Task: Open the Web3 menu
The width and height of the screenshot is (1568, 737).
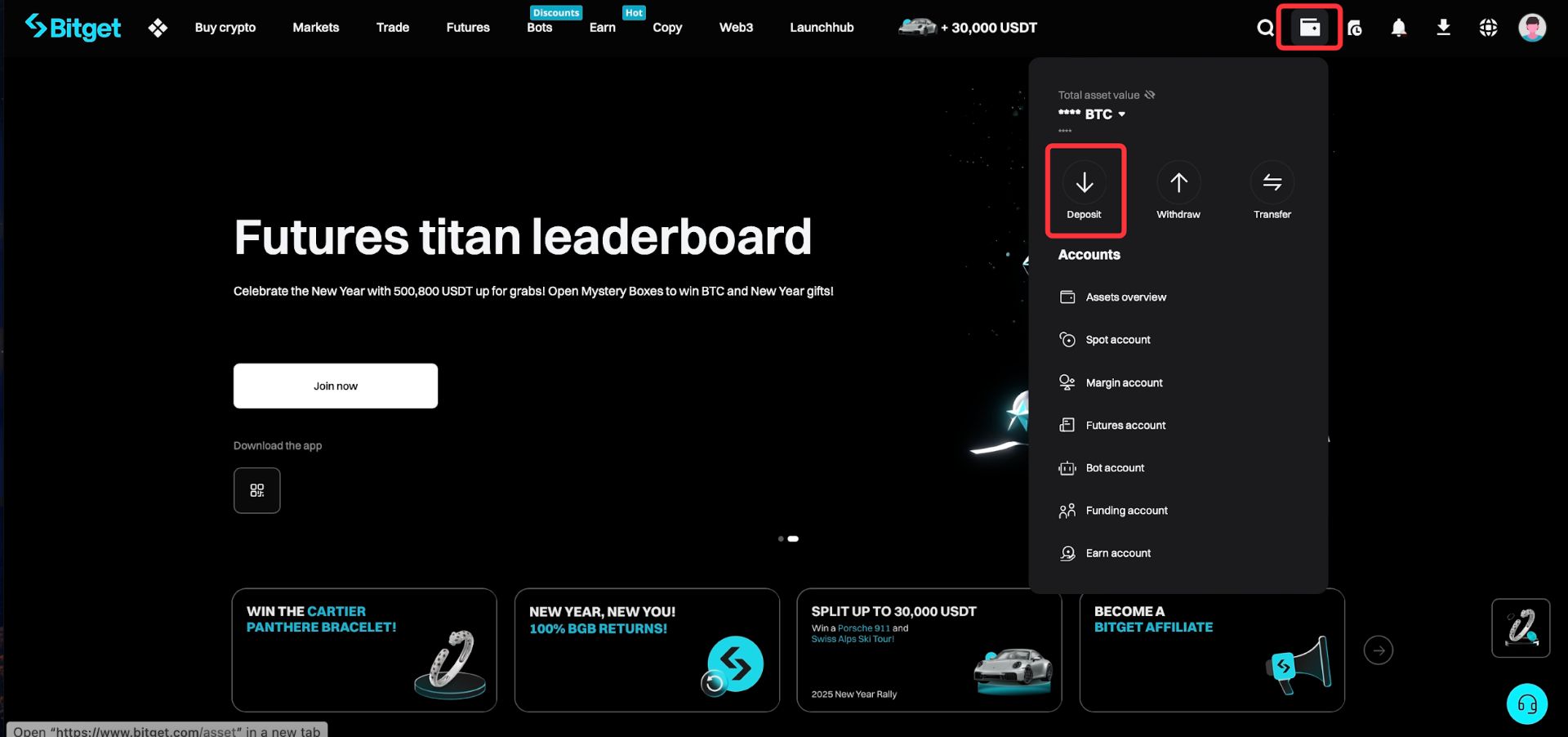Action: coord(736,28)
